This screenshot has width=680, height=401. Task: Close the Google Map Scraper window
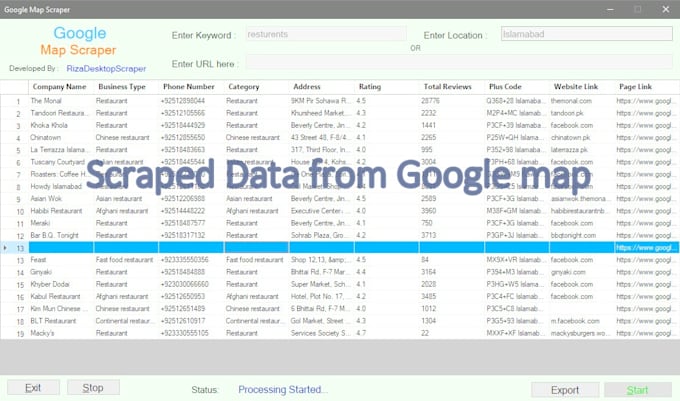tap(666, 9)
